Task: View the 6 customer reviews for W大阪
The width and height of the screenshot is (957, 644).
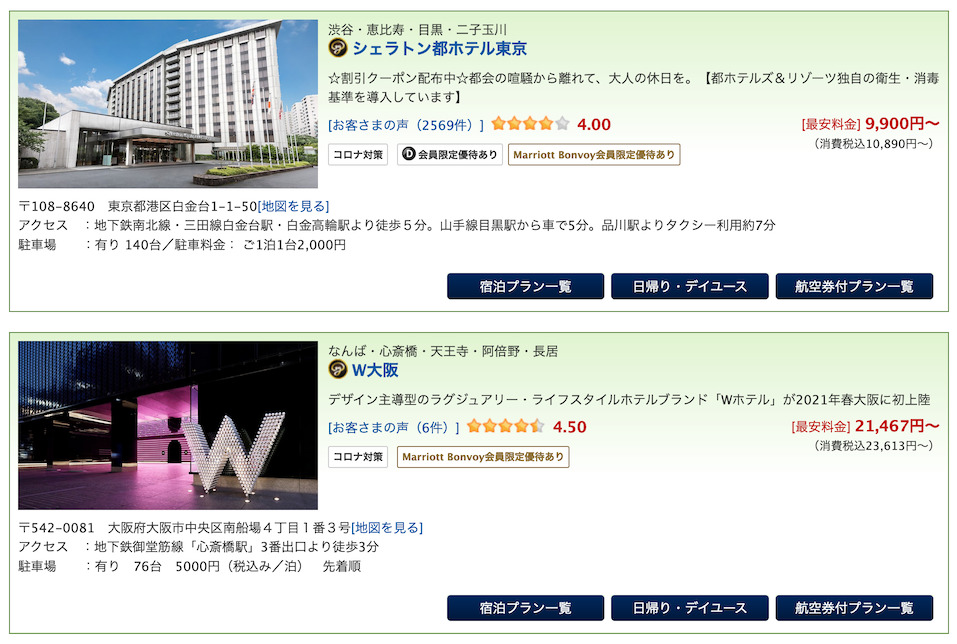Action: coord(394,427)
